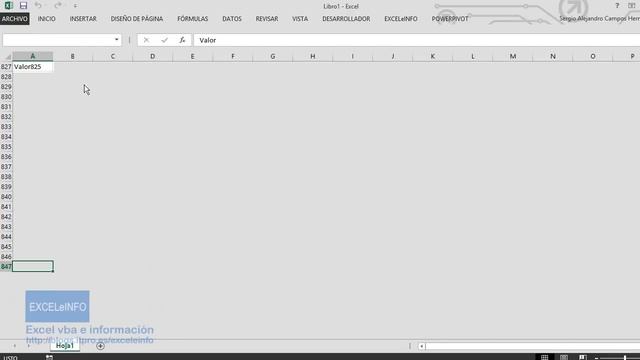Select column O header
This screenshot has width=640, height=360.
[x=593, y=56]
